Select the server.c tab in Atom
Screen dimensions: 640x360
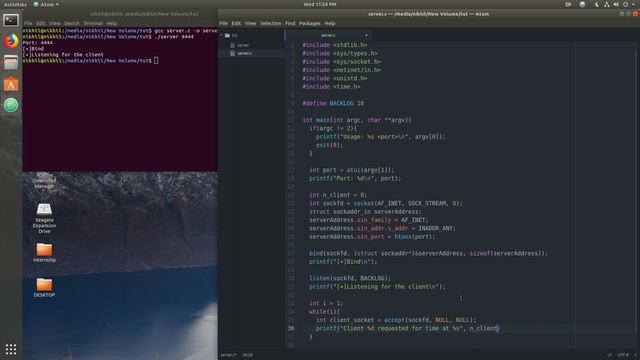(x=328, y=36)
